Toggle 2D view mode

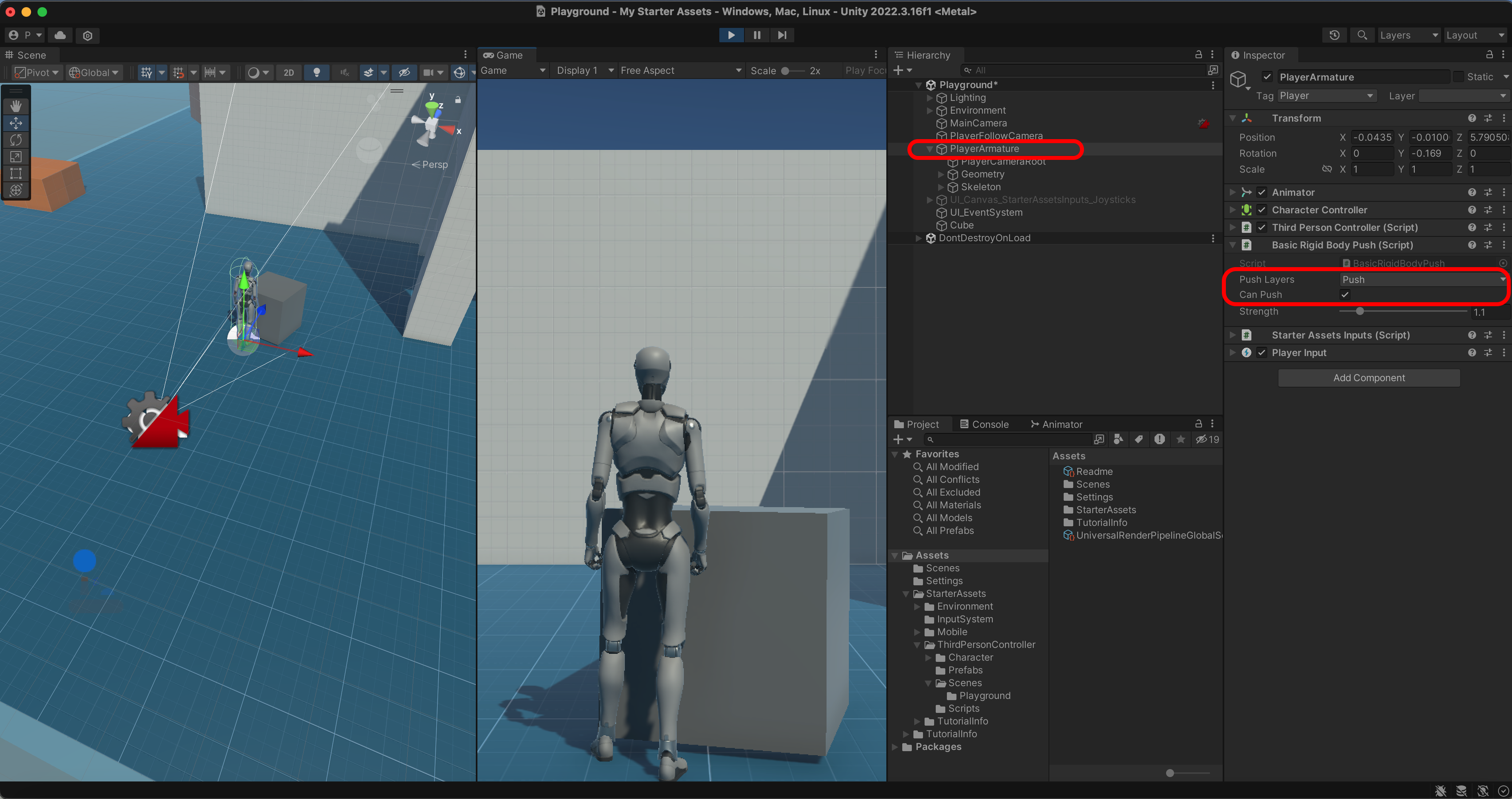pyautogui.click(x=288, y=72)
